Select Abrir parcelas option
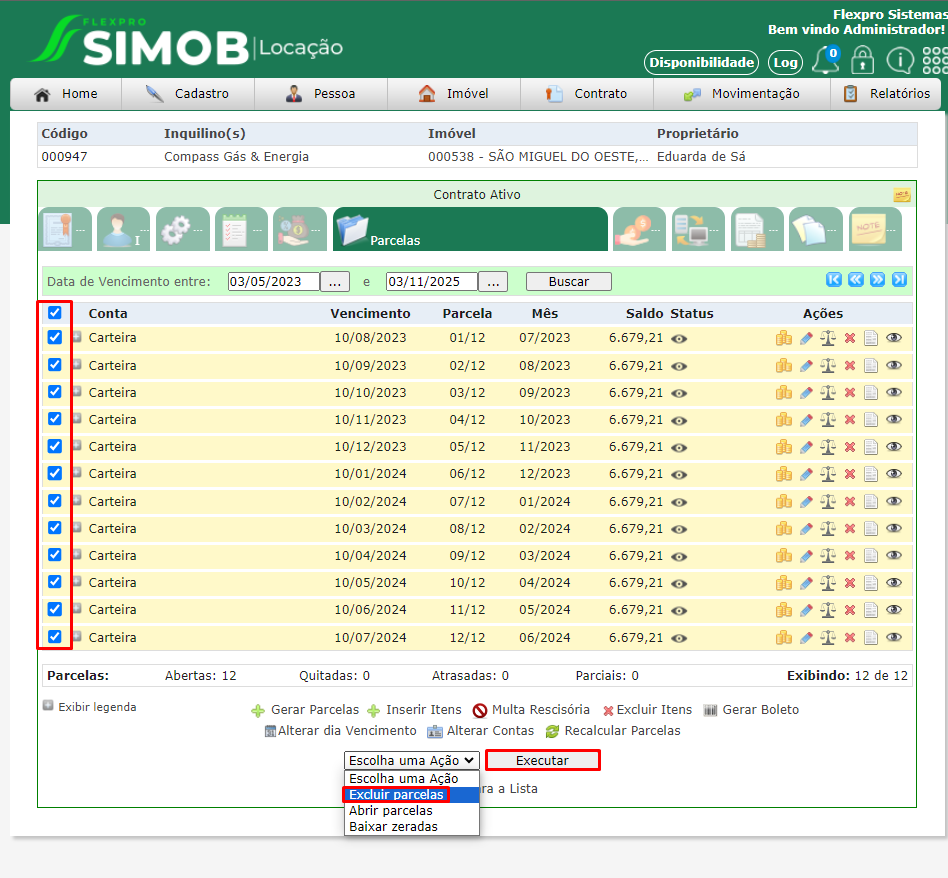Screen dimensions: 948x878 click(x=412, y=810)
